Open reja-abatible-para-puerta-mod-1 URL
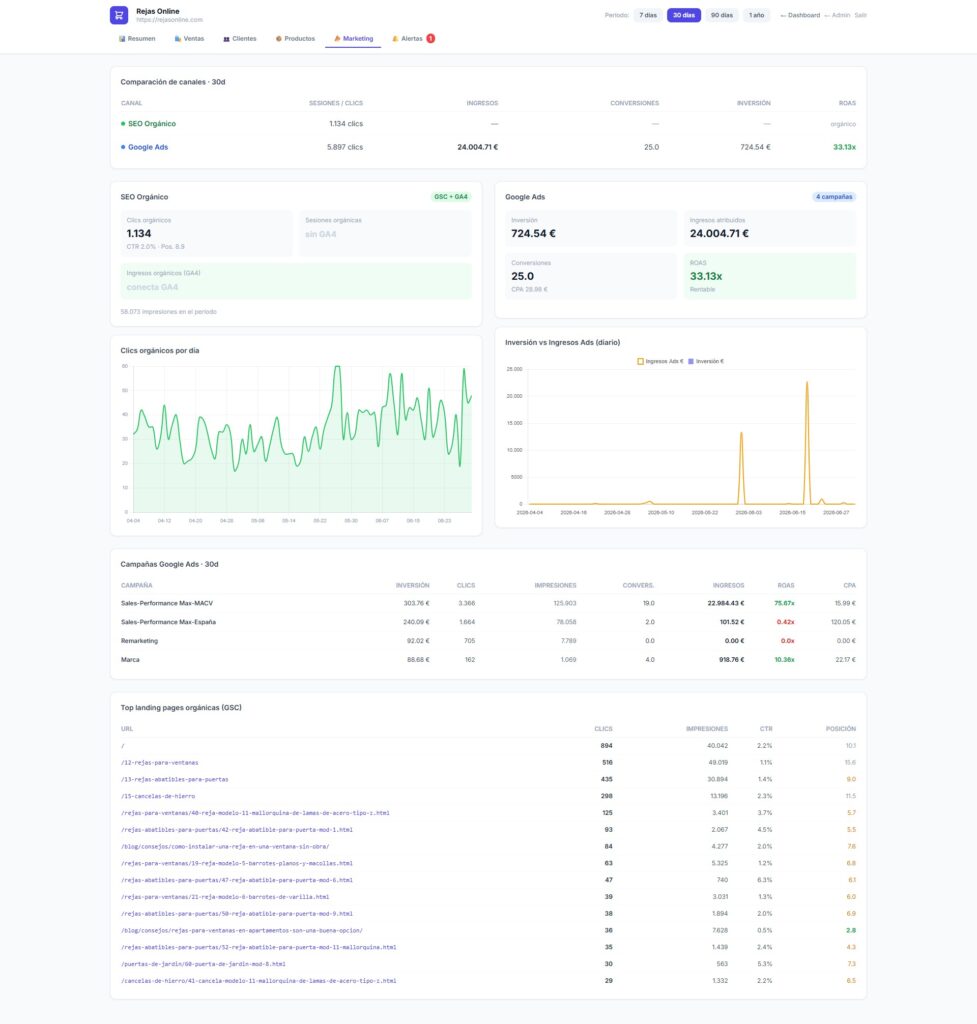This screenshot has width=977, height=1024. pos(236,830)
